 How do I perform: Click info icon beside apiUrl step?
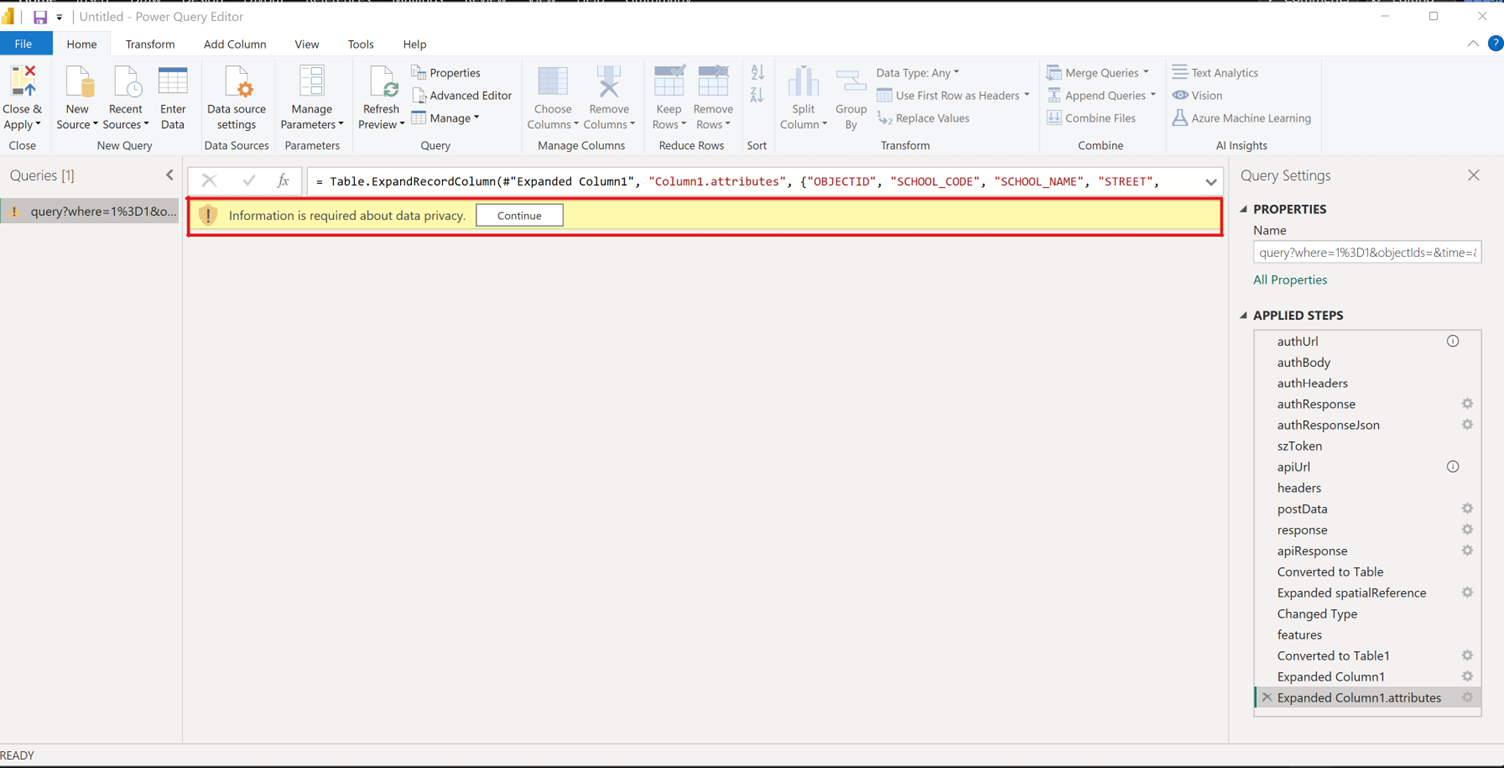pyautogui.click(x=1453, y=467)
